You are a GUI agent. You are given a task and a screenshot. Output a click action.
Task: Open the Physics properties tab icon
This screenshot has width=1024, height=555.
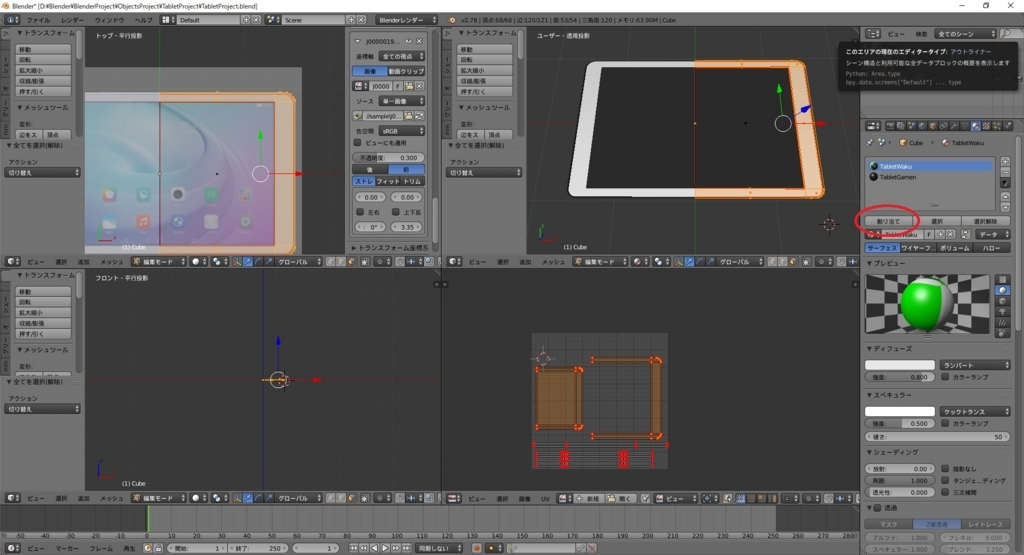point(1008,126)
